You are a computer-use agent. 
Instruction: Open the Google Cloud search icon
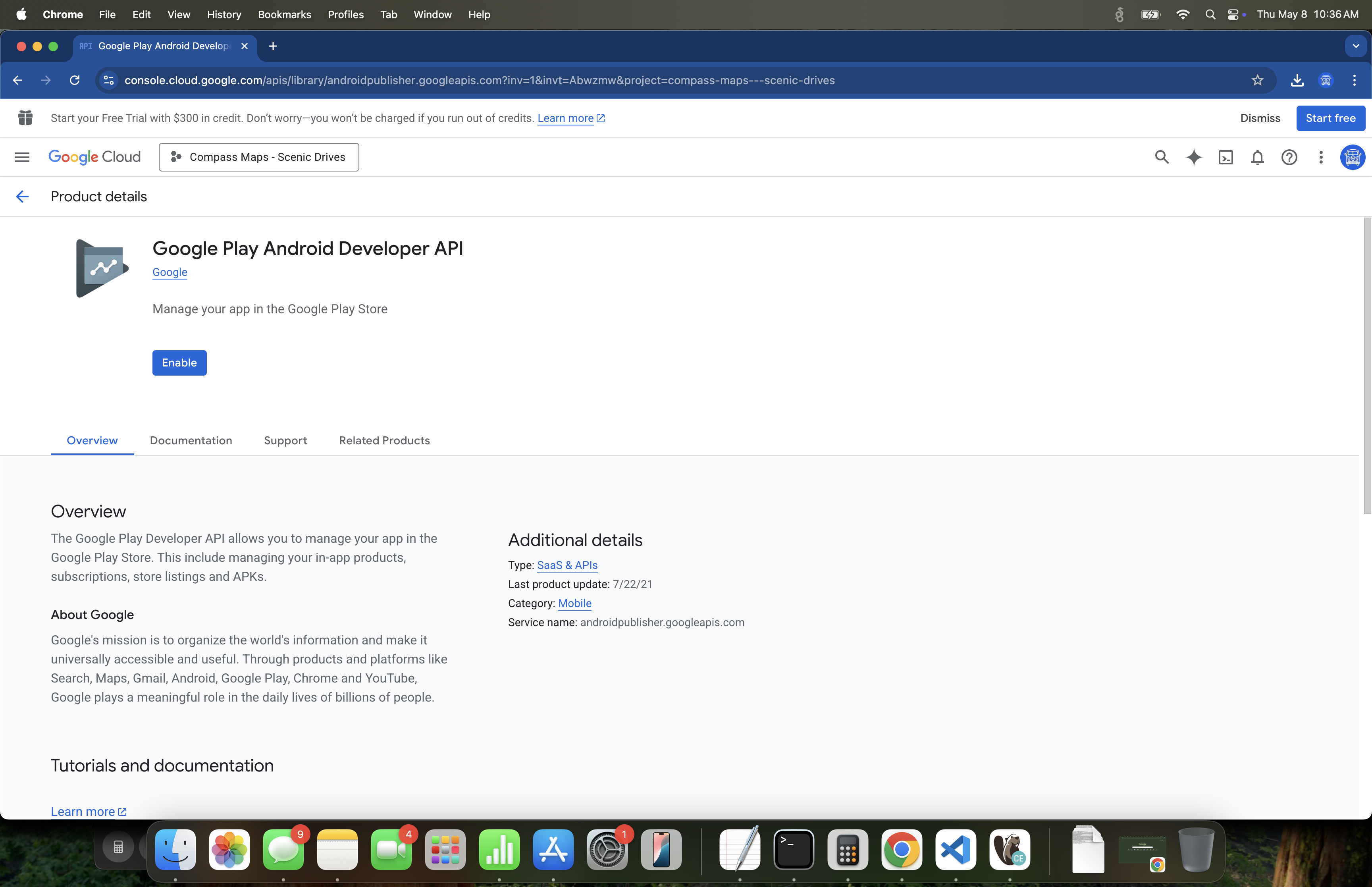click(x=1162, y=157)
